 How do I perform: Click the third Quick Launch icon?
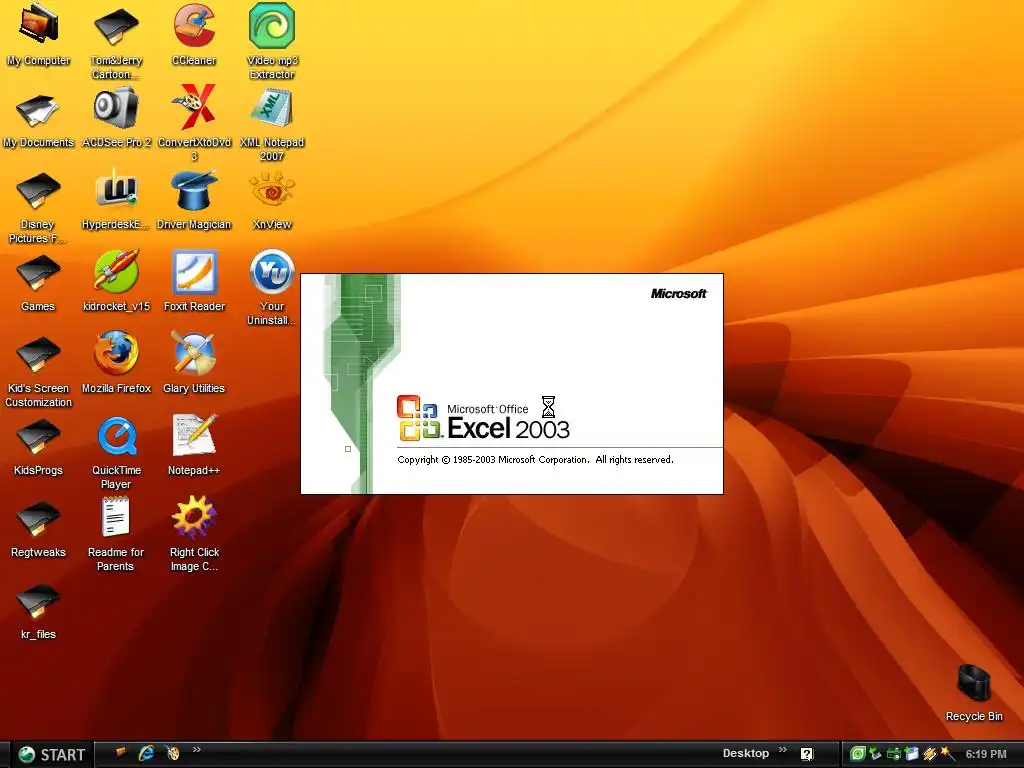[172, 753]
